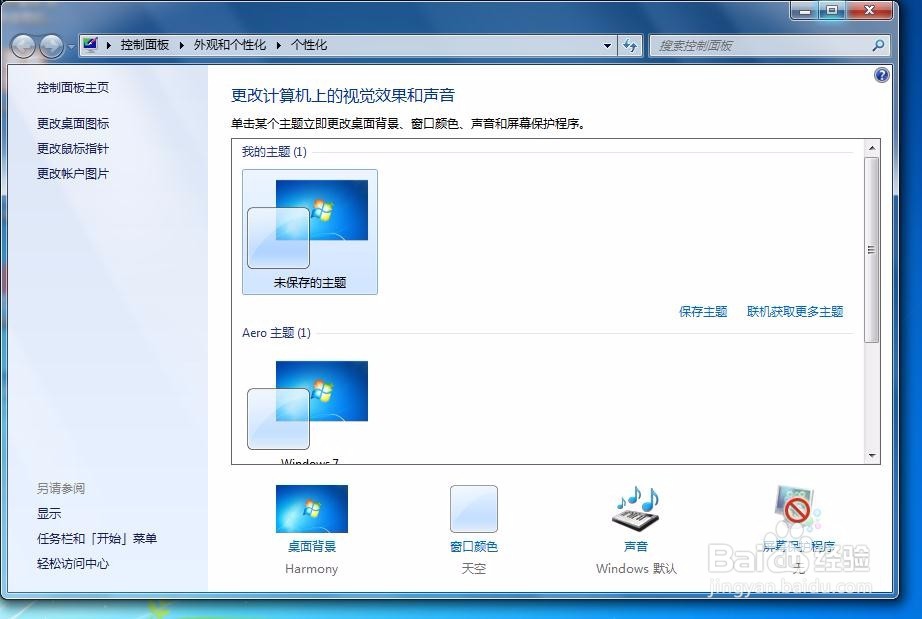The height and width of the screenshot is (619, 922).
Task: Open 轻松访问中心 link
Action: [73, 563]
